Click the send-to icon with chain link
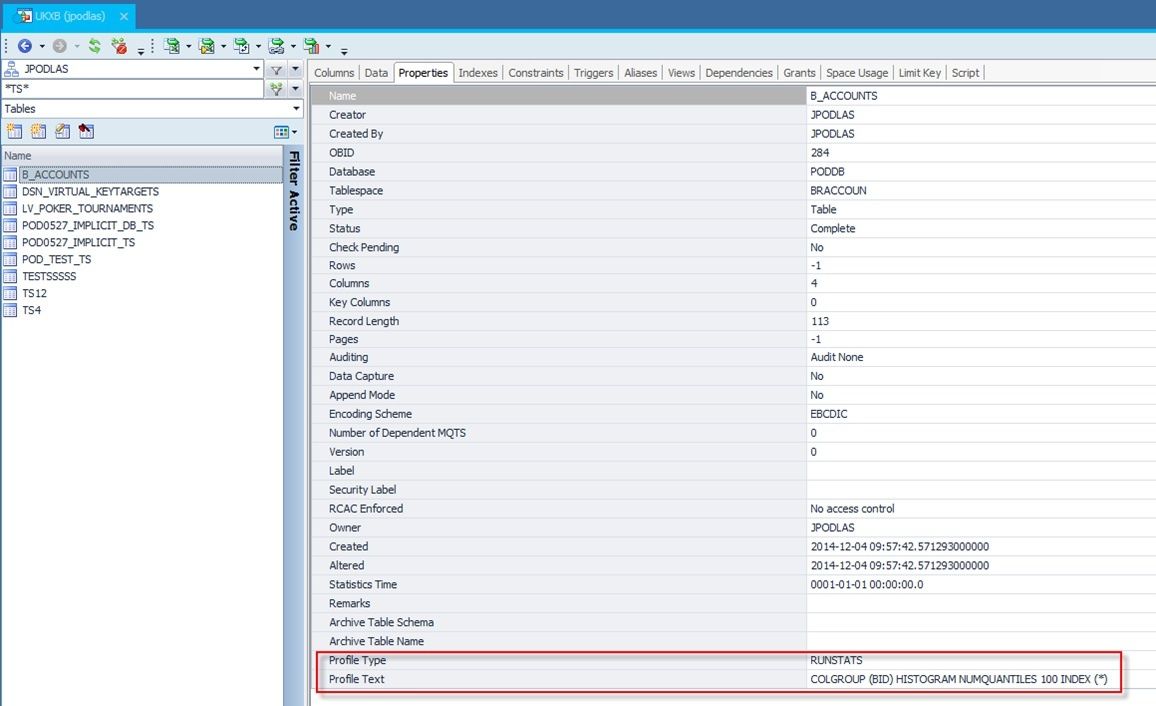This screenshot has height=706, width=1156. click(276, 46)
